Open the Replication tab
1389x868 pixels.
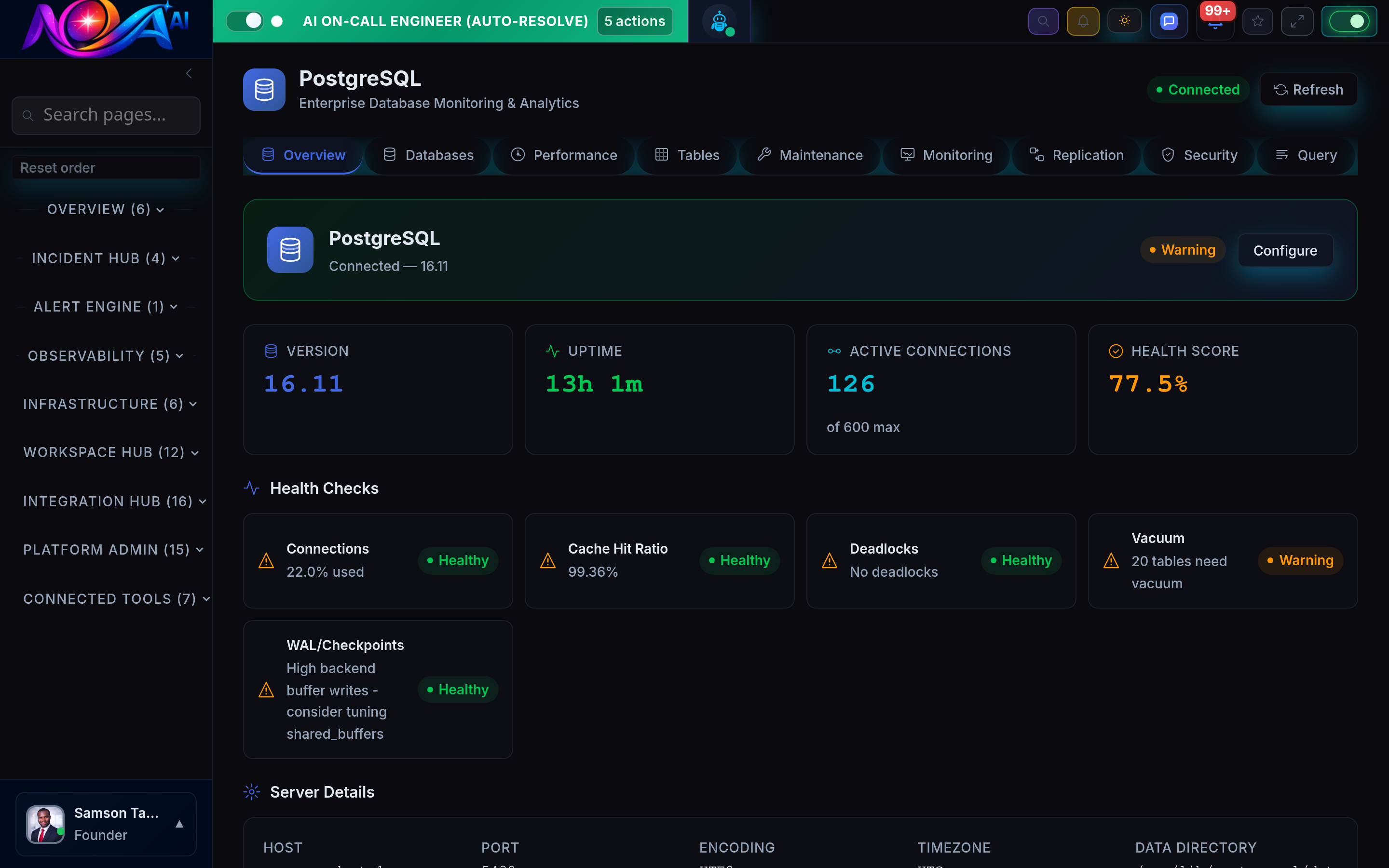(x=1076, y=155)
